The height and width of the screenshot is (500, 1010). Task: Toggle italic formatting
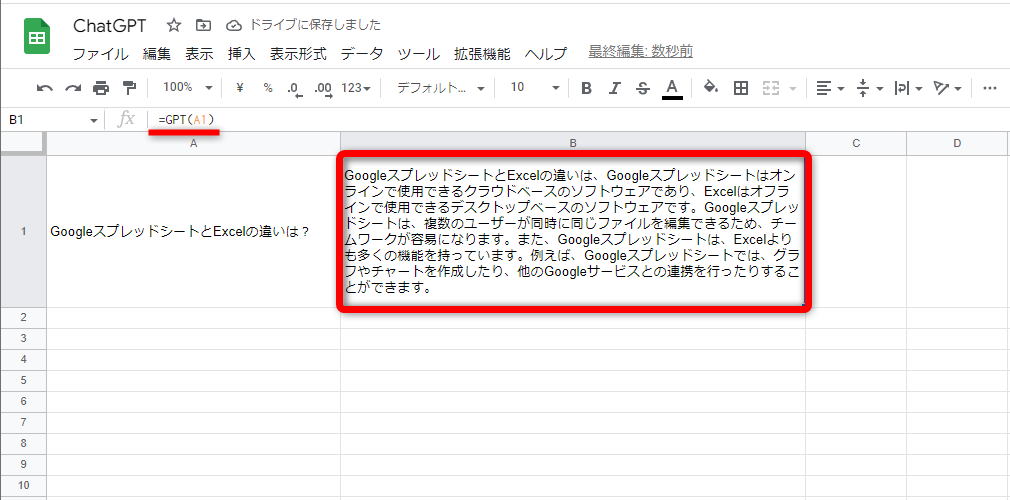(615, 88)
